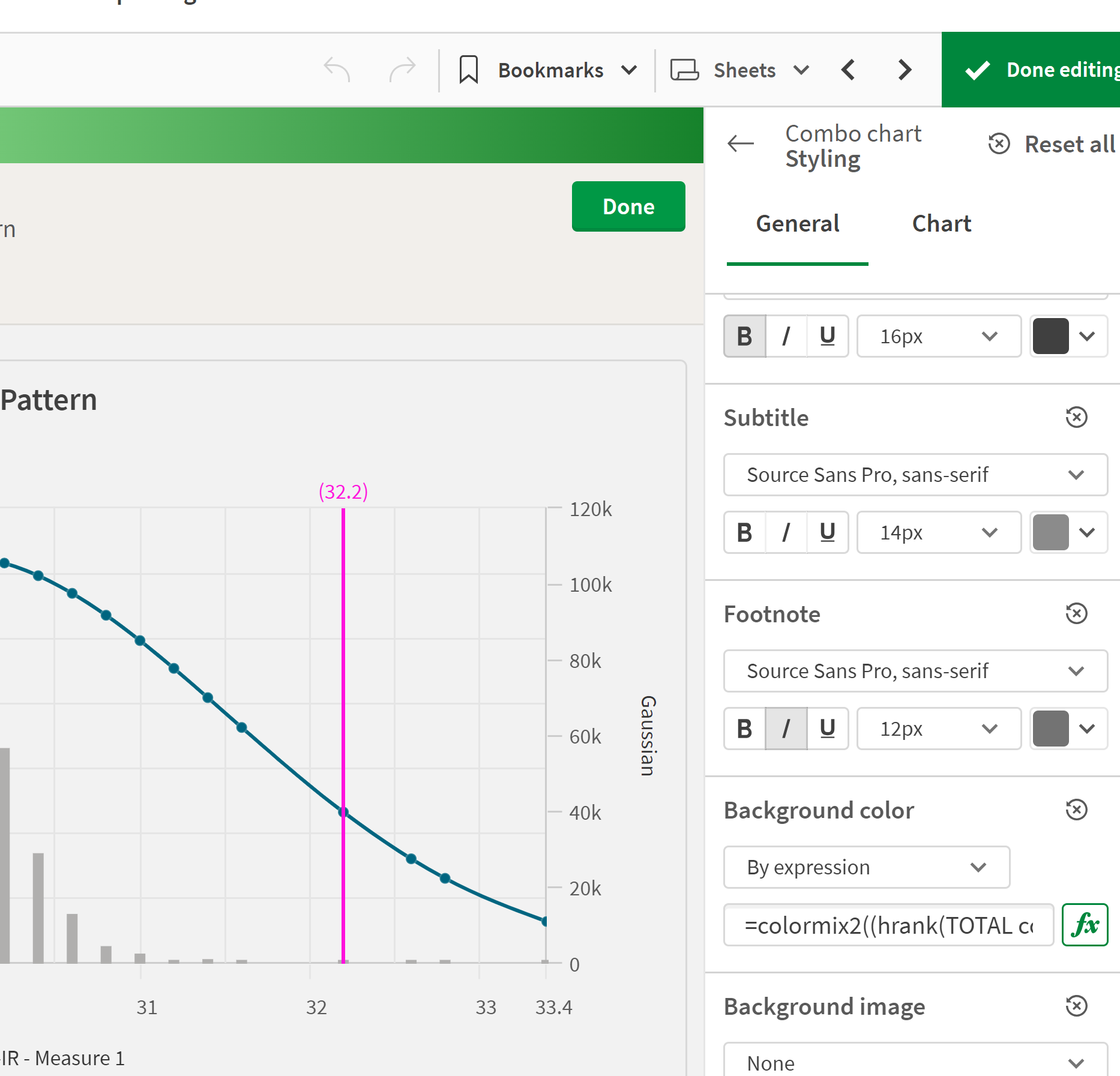Toggle bold formatting for the title text

[744, 336]
